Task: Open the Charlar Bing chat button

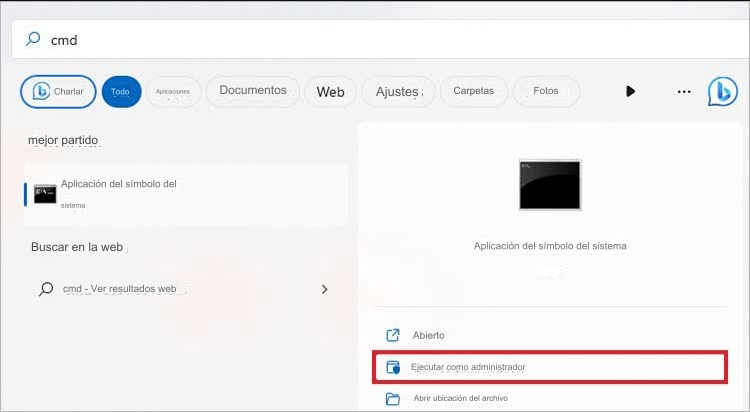Action: pos(58,91)
